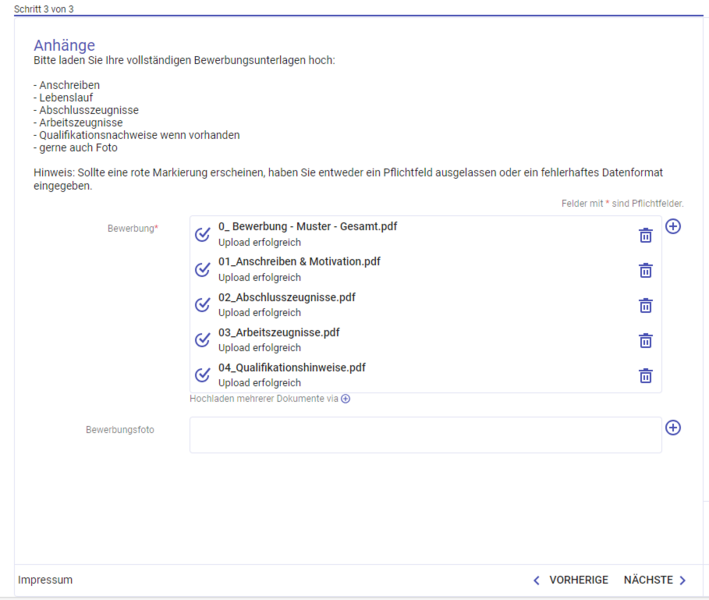Screen dimensions: 709x600
Task: Click plus icon after 'Hochladen mehrerer Dokumente via'
Action: coord(345,399)
